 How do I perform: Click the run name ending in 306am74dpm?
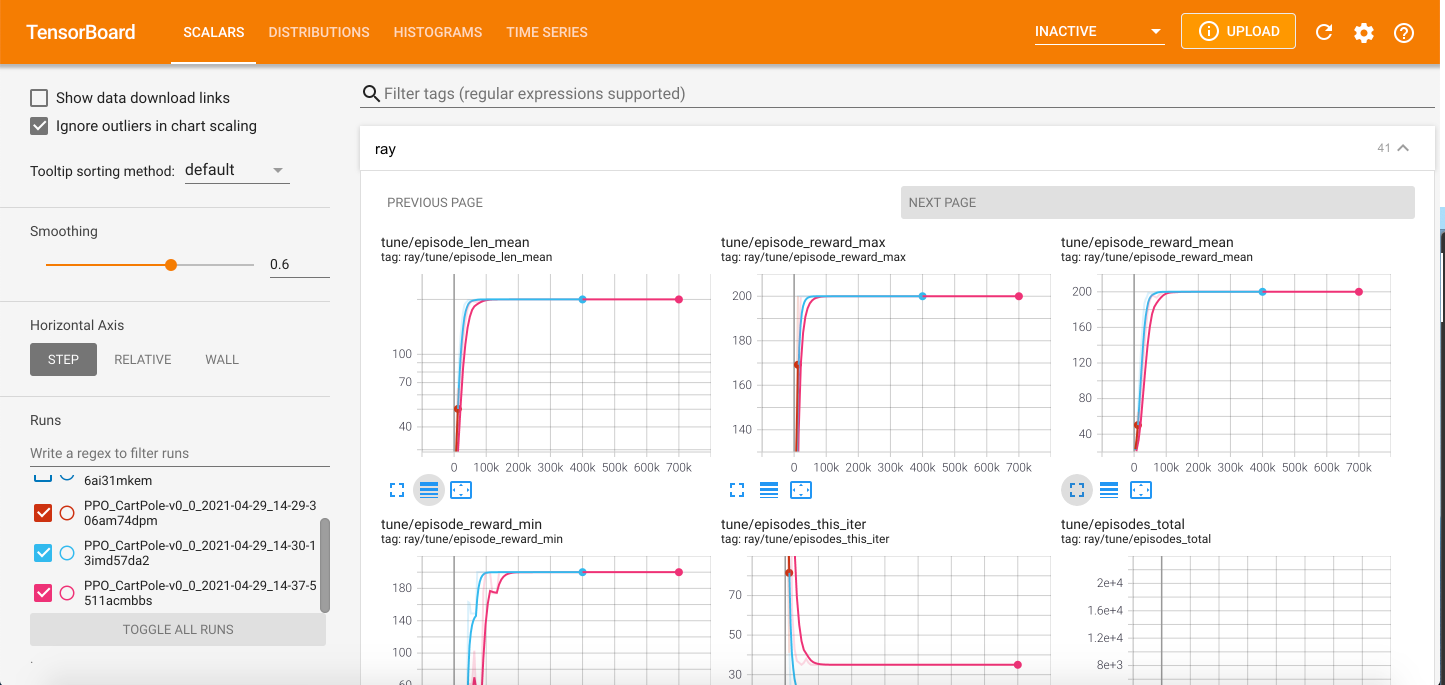click(x=200, y=513)
